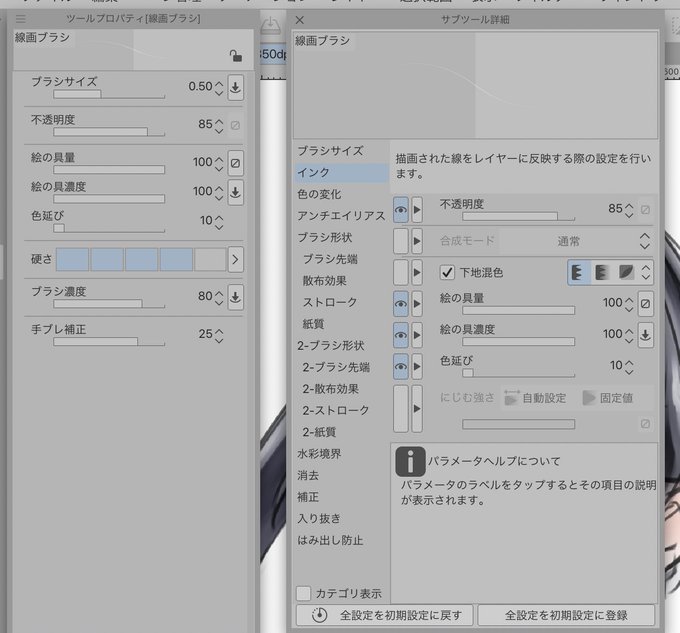Click 全設定を初期設定に登録 button
680x633 pixels.
coord(566,615)
